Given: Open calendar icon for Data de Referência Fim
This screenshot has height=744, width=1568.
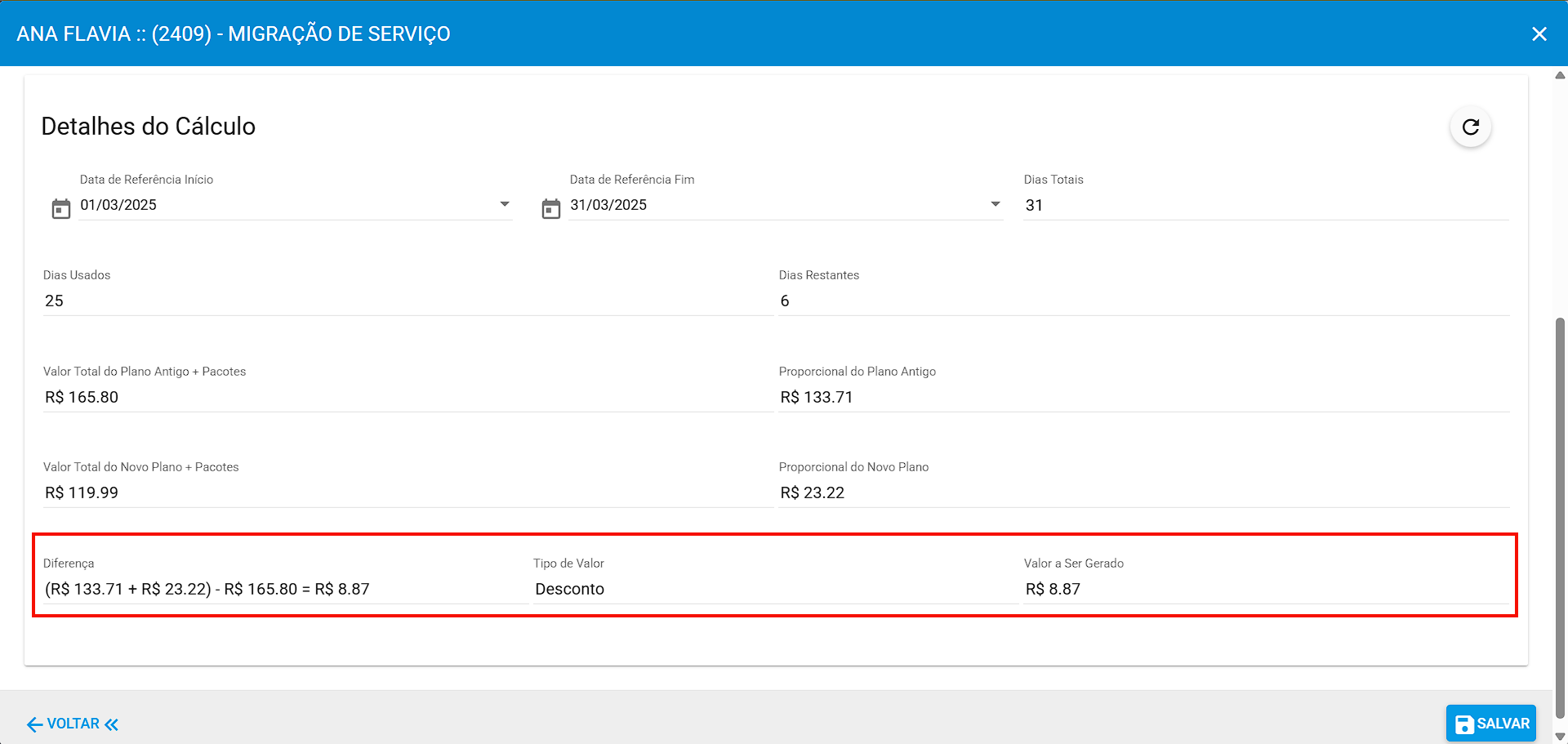Looking at the screenshot, I should pos(551,209).
